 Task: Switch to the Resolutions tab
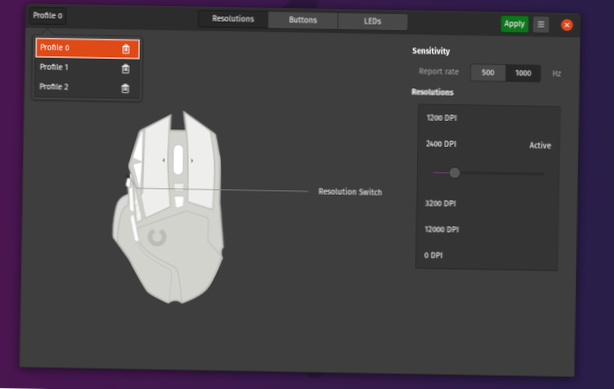[x=233, y=19]
